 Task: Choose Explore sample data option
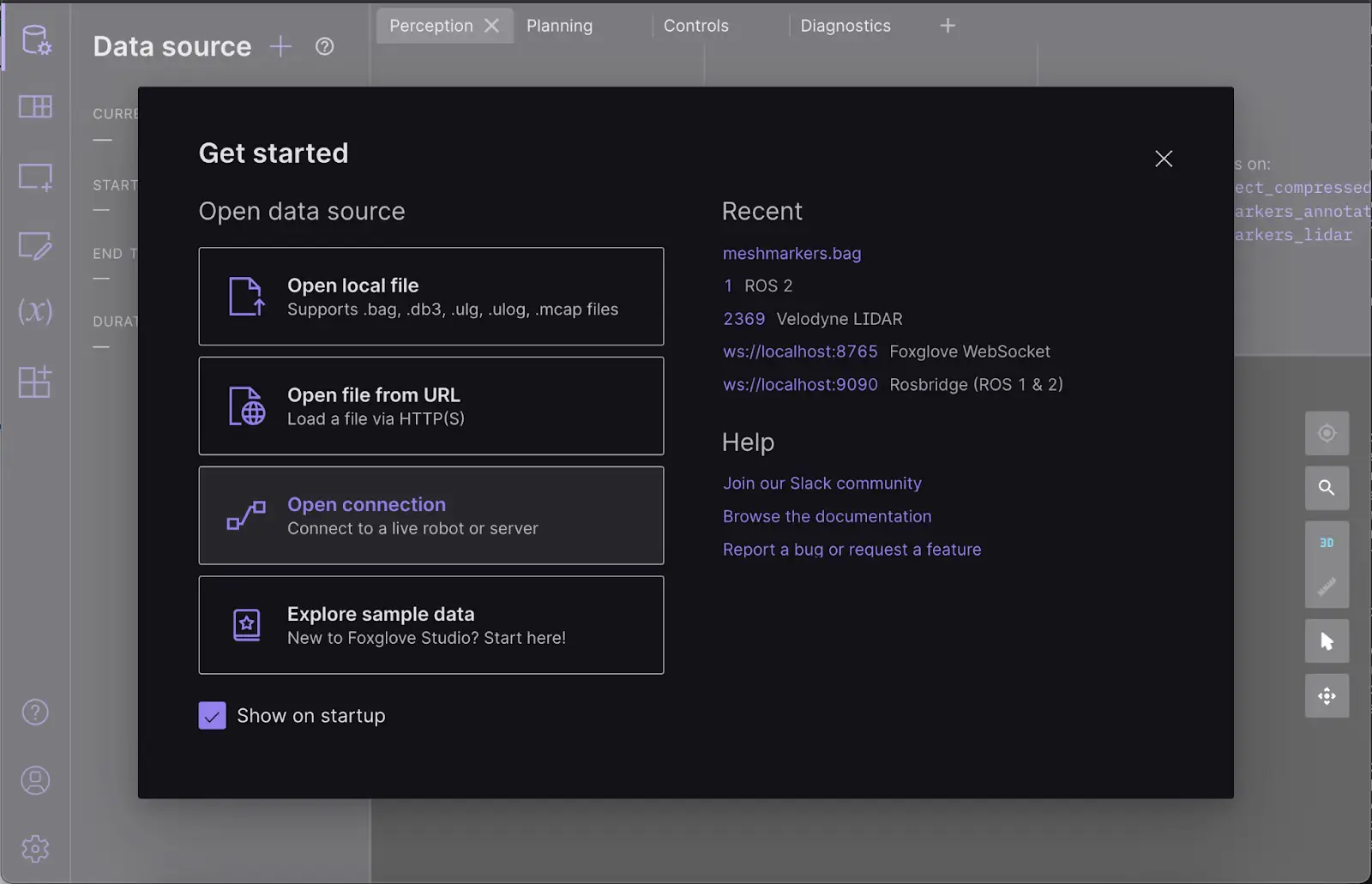coord(430,625)
